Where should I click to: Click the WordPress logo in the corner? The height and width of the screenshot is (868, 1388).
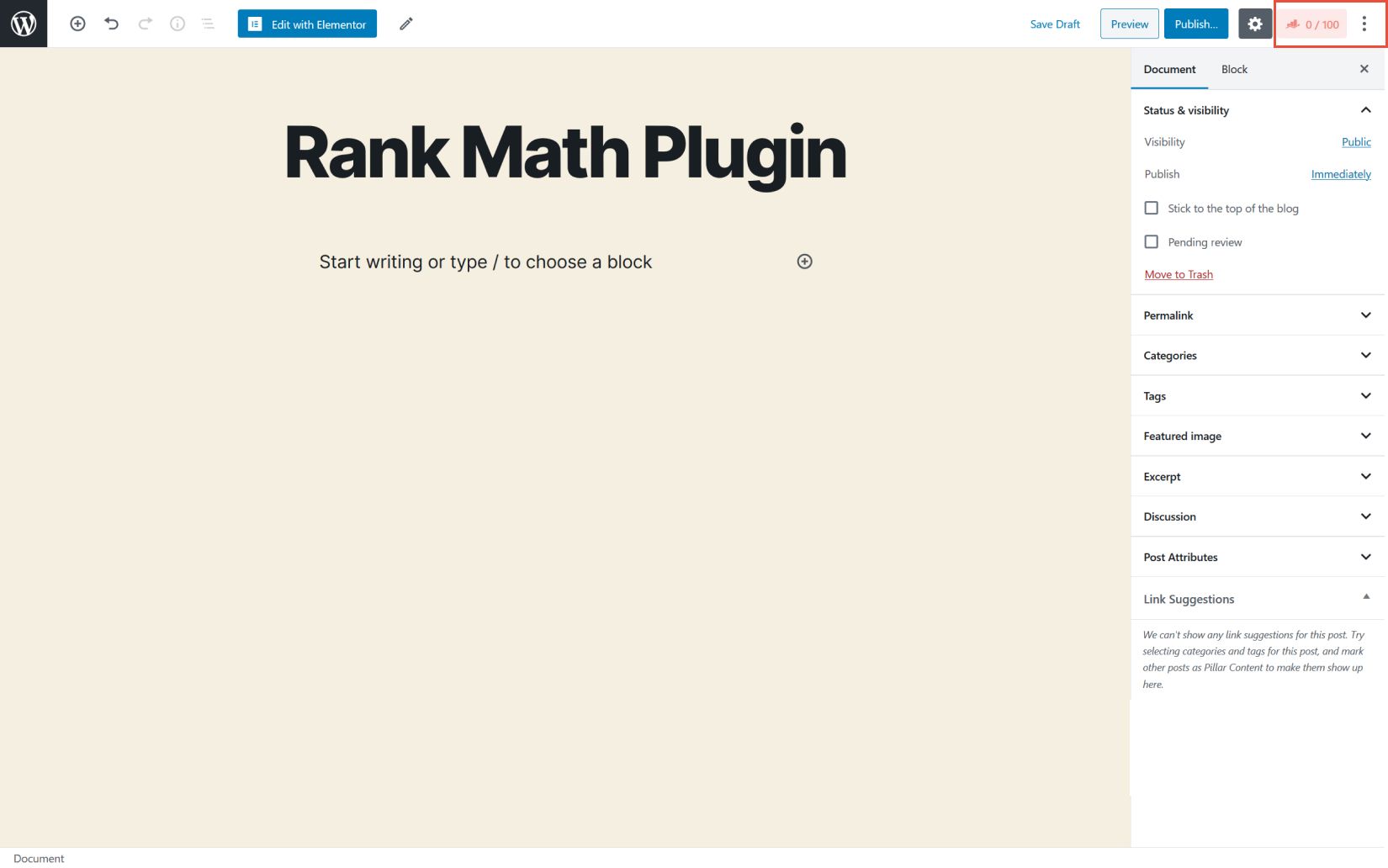coord(23,23)
